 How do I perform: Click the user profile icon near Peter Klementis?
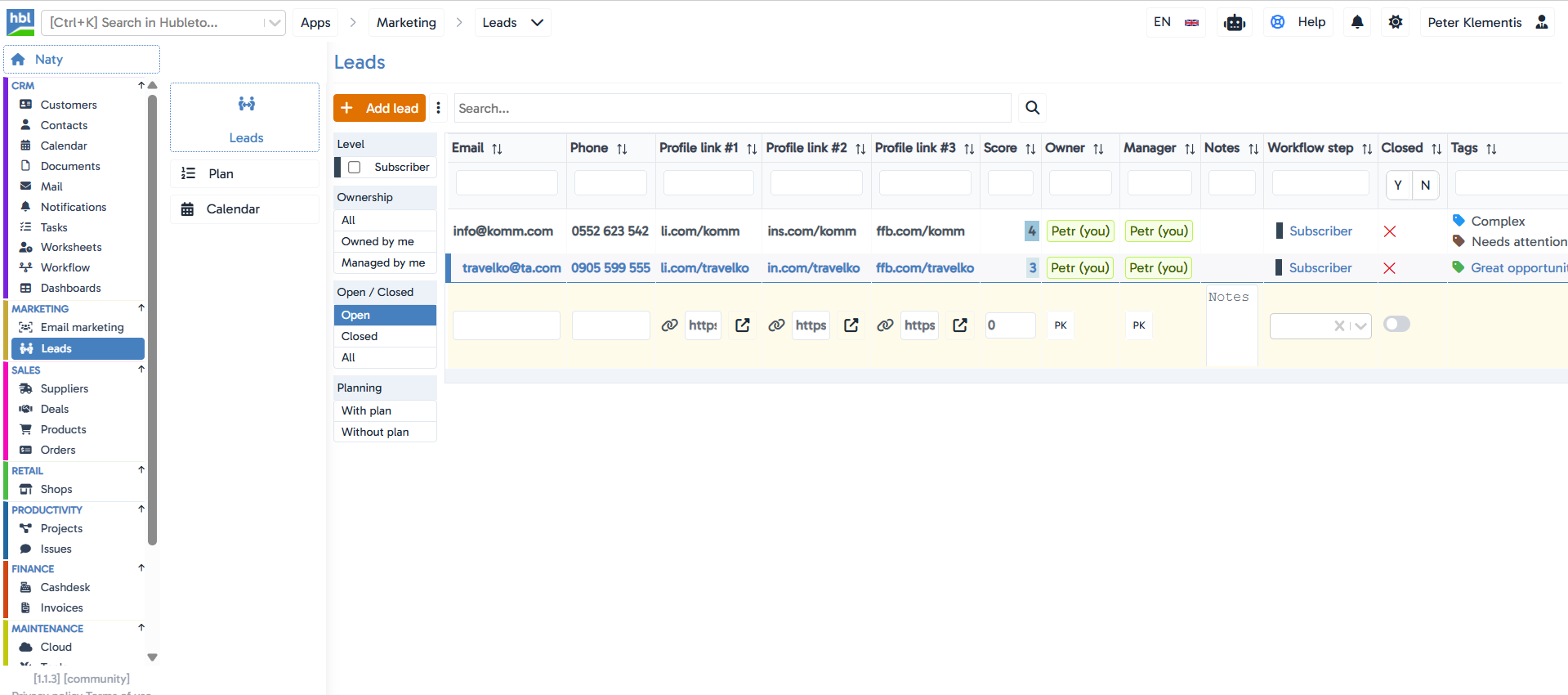coord(1542,22)
